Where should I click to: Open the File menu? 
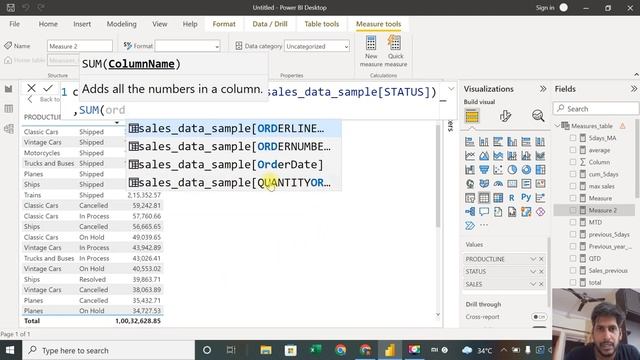(x=14, y=24)
